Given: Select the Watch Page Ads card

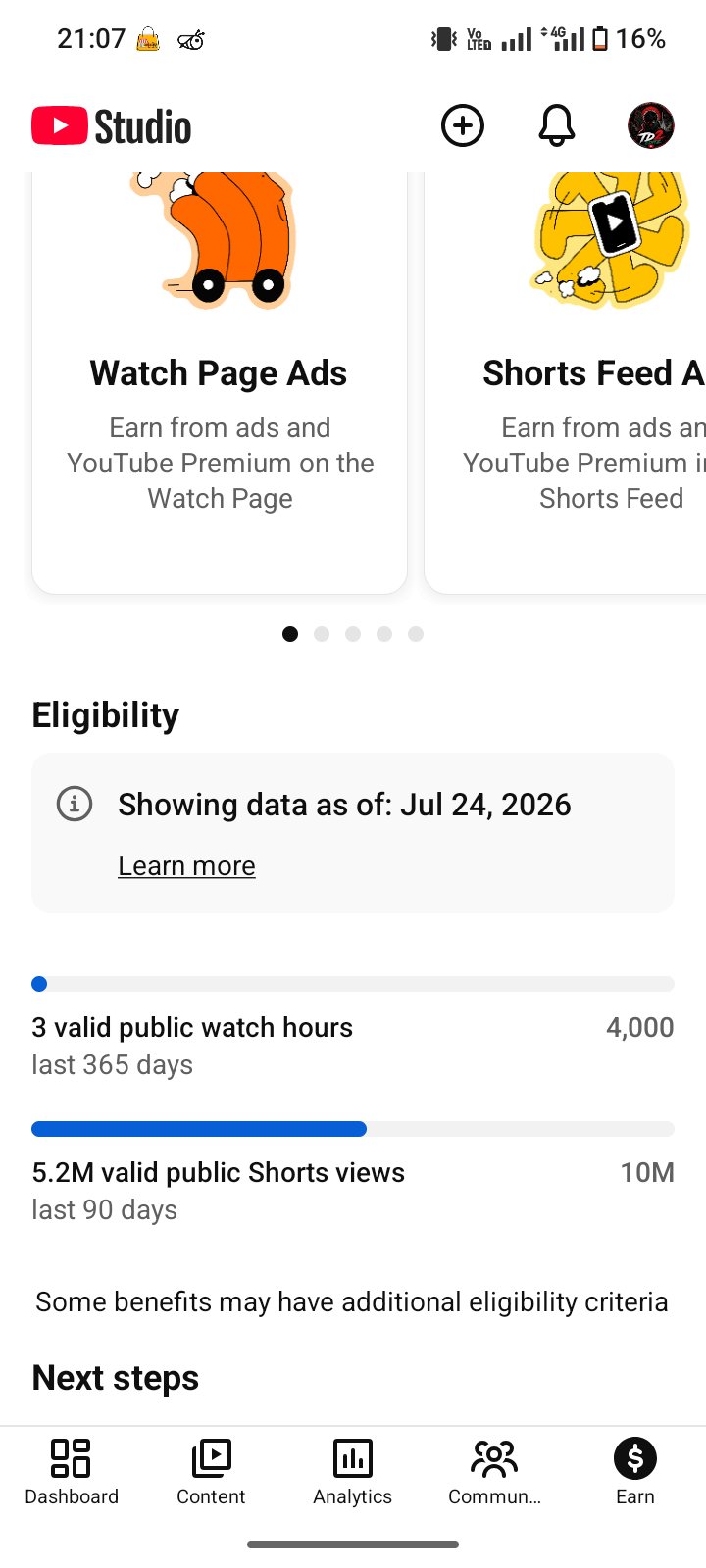Looking at the screenshot, I should [x=220, y=383].
